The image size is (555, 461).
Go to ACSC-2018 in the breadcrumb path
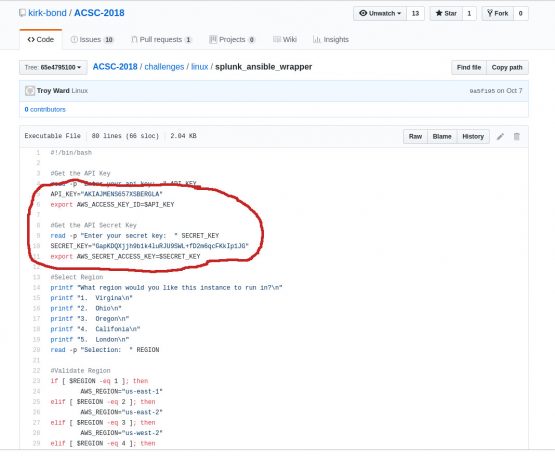[x=115, y=67]
